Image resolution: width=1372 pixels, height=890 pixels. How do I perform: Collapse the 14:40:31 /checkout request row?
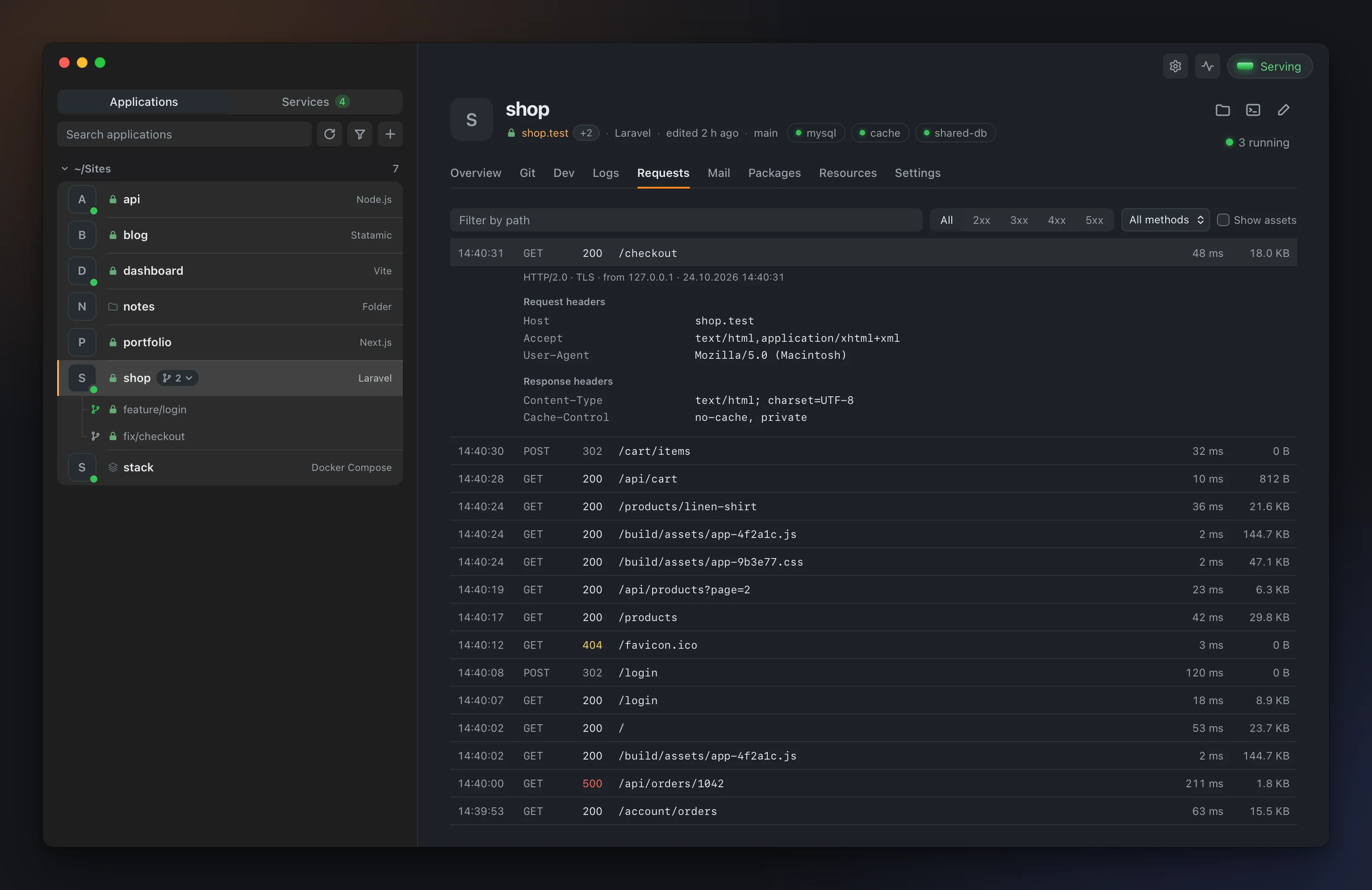click(873, 253)
